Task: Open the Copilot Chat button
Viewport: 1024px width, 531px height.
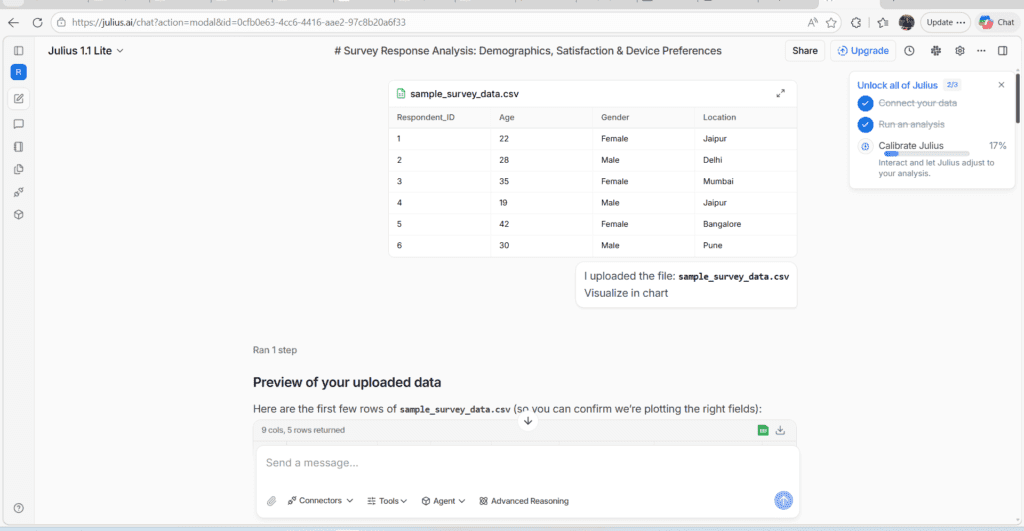Action: click(997, 22)
